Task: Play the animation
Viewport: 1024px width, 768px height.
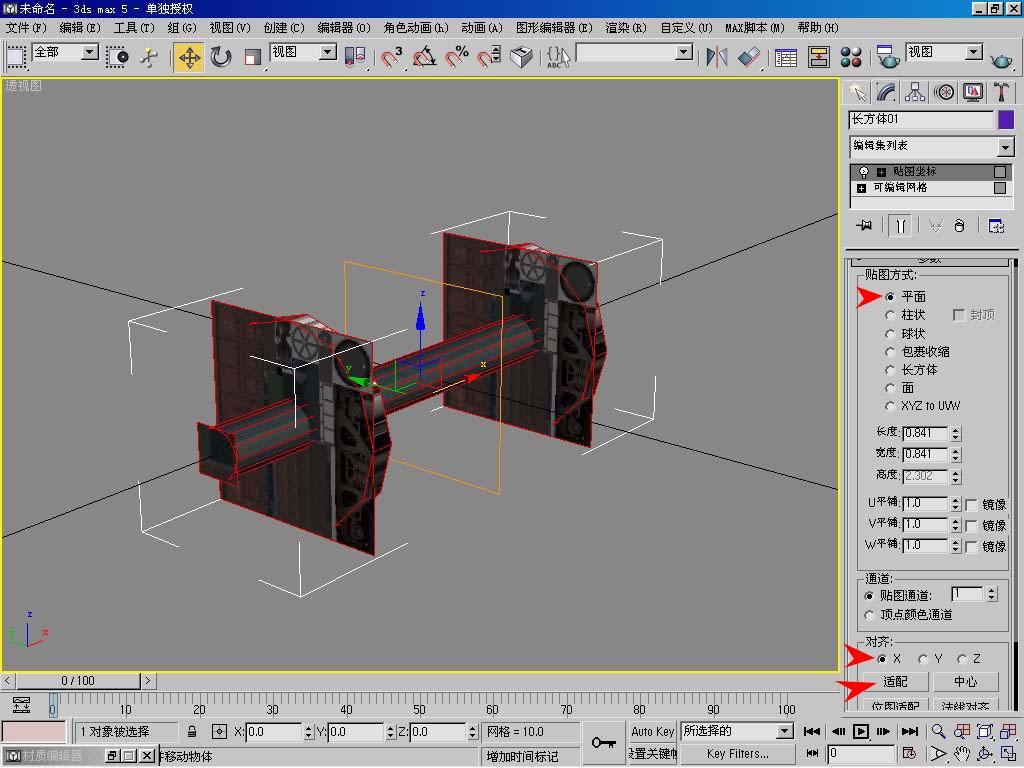Action: pyautogui.click(x=861, y=732)
